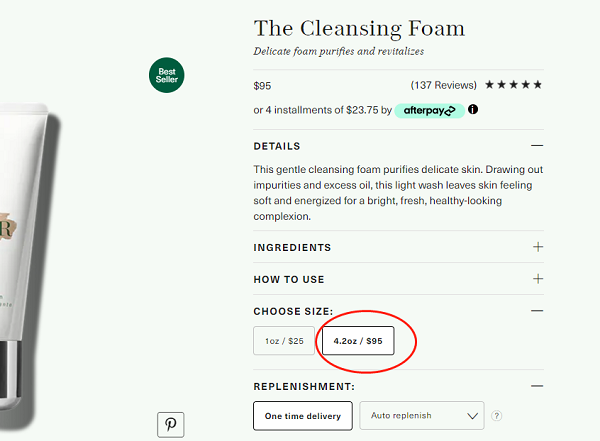Image resolution: width=600 pixels, height=441 pixels.
Task: Click the How To Use heading
Action: 289,279
